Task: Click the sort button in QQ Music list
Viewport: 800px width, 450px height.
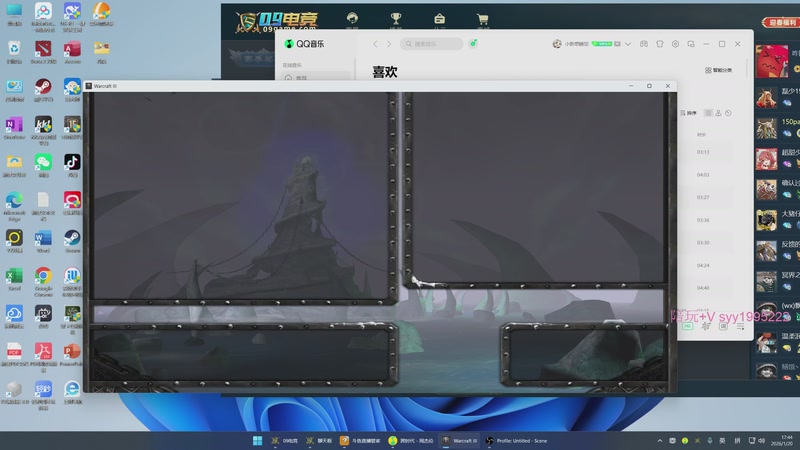Action: 688,113
